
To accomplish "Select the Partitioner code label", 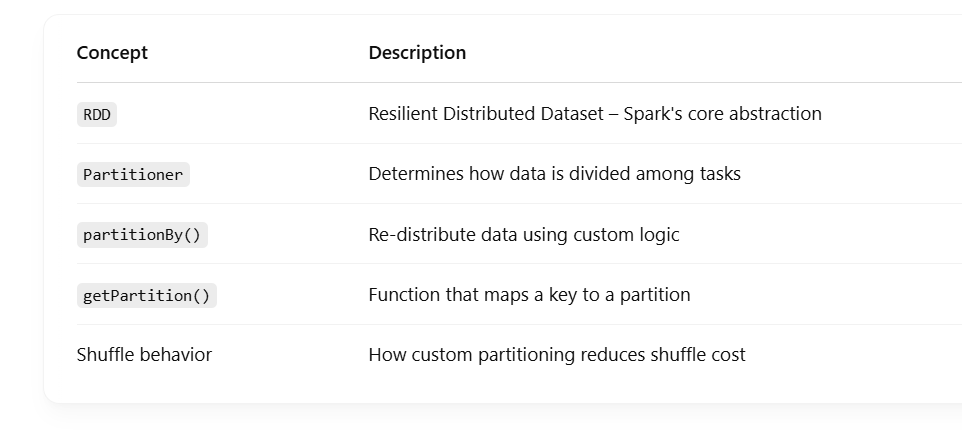I will (x=133, y=174).
